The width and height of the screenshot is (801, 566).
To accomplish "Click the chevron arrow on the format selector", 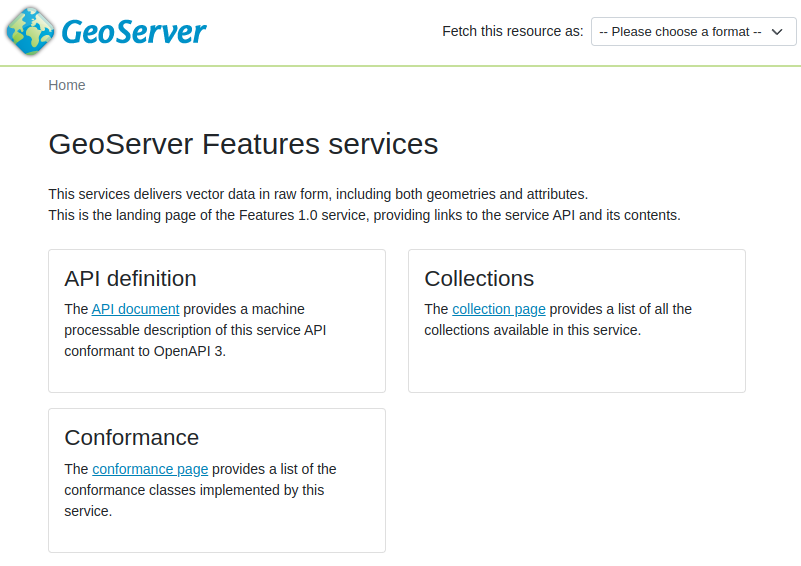I will pos(777,32).
